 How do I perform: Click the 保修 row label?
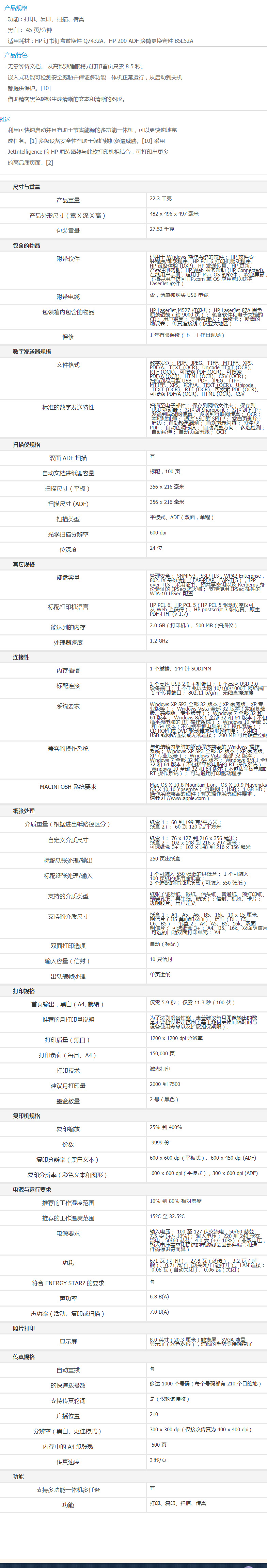click(x=68, y=337)
